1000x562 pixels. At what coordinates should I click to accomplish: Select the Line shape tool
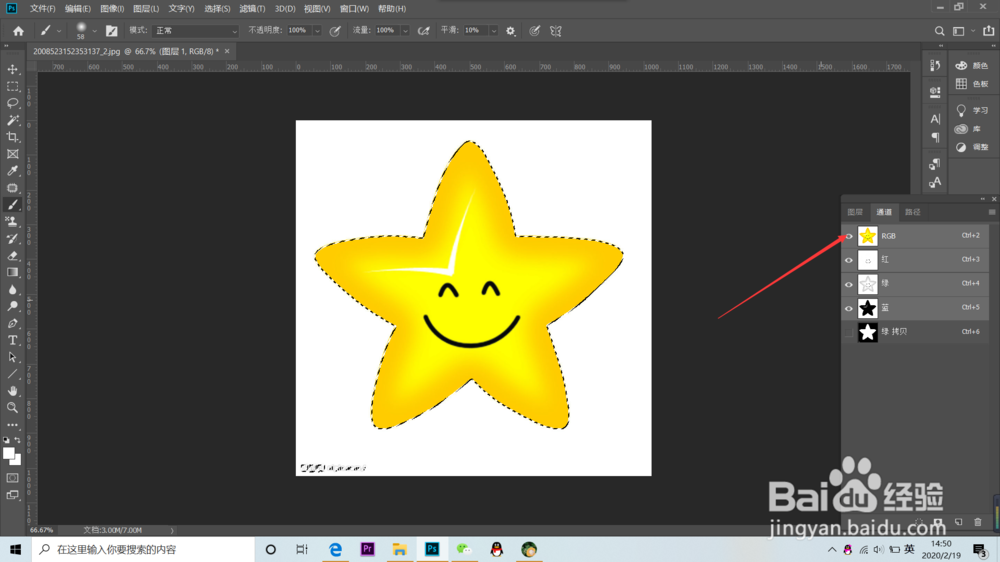tap(12, 374)
